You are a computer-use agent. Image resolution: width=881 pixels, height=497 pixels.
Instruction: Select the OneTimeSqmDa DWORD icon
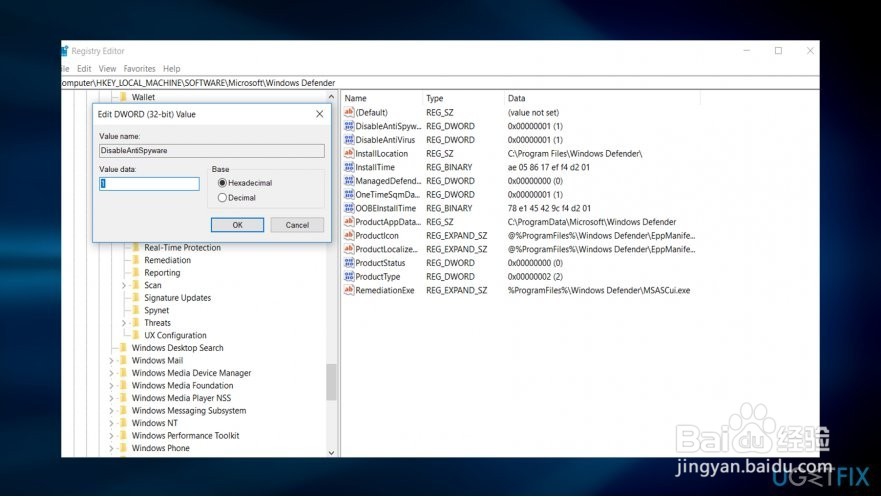(349, 194)
